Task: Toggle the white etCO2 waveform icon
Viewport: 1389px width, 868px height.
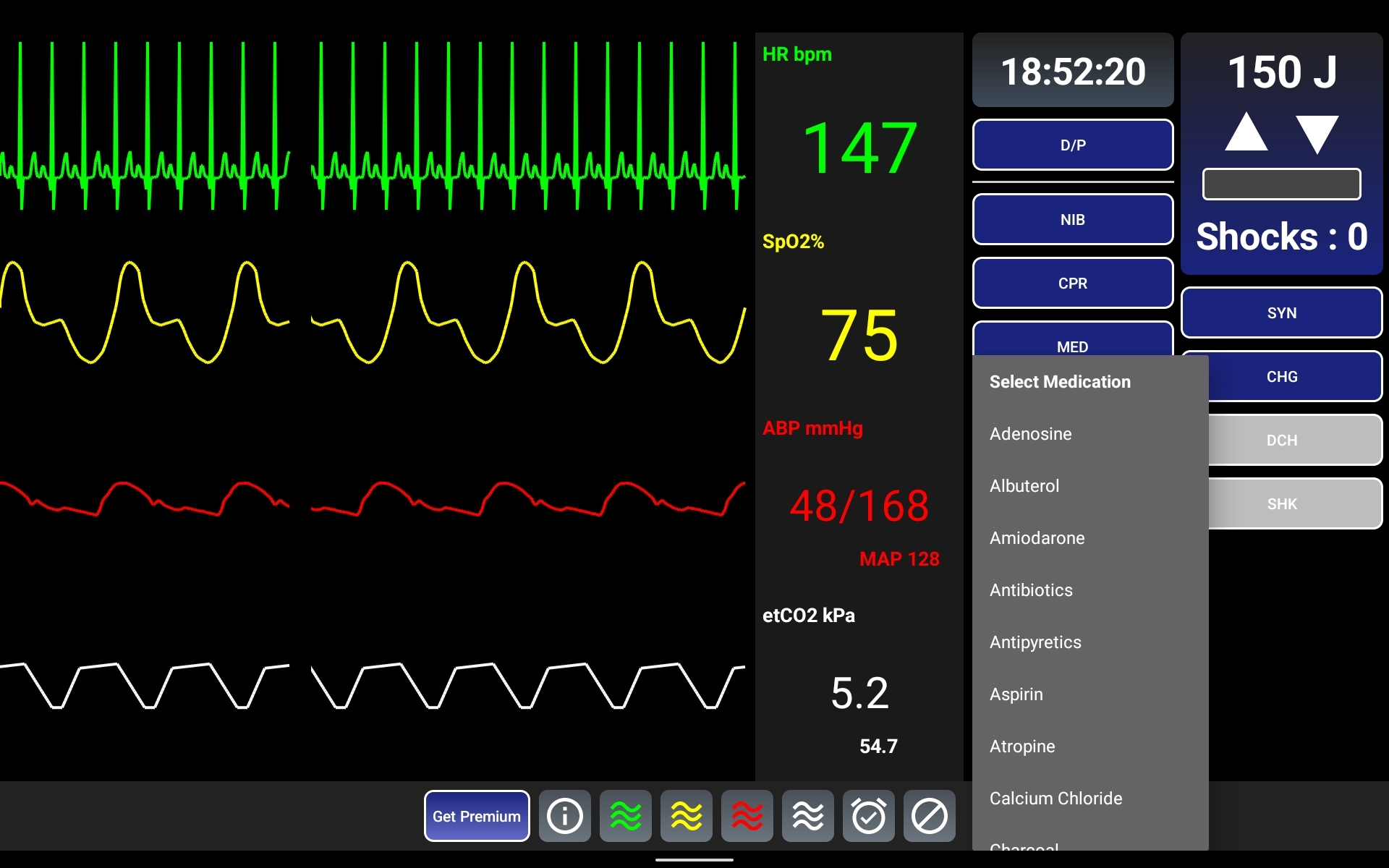Action: [x=807, y=816]
